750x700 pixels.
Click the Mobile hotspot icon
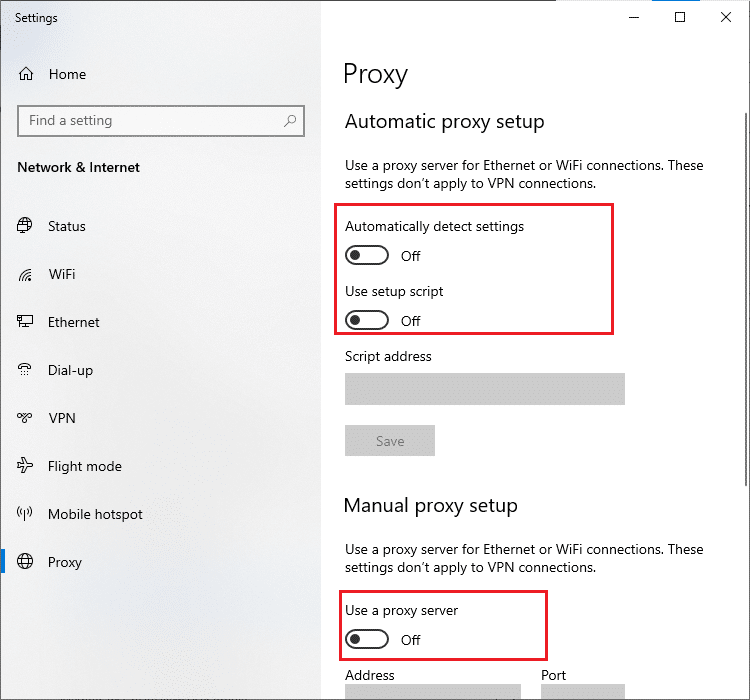26,514
